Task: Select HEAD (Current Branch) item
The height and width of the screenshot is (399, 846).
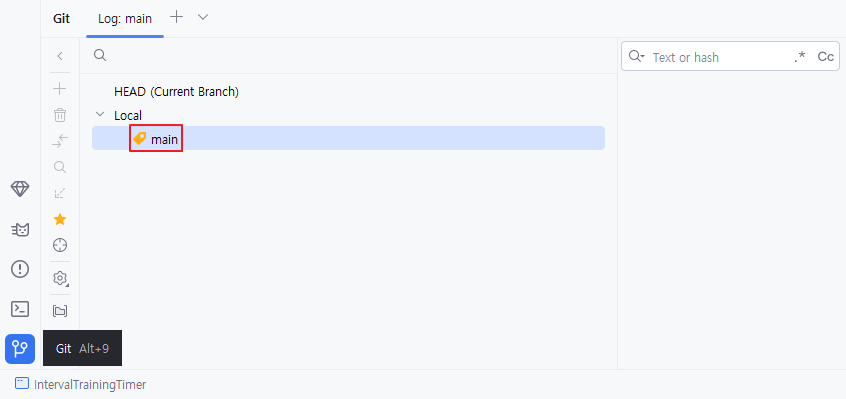Action: (x=176, y=92)
